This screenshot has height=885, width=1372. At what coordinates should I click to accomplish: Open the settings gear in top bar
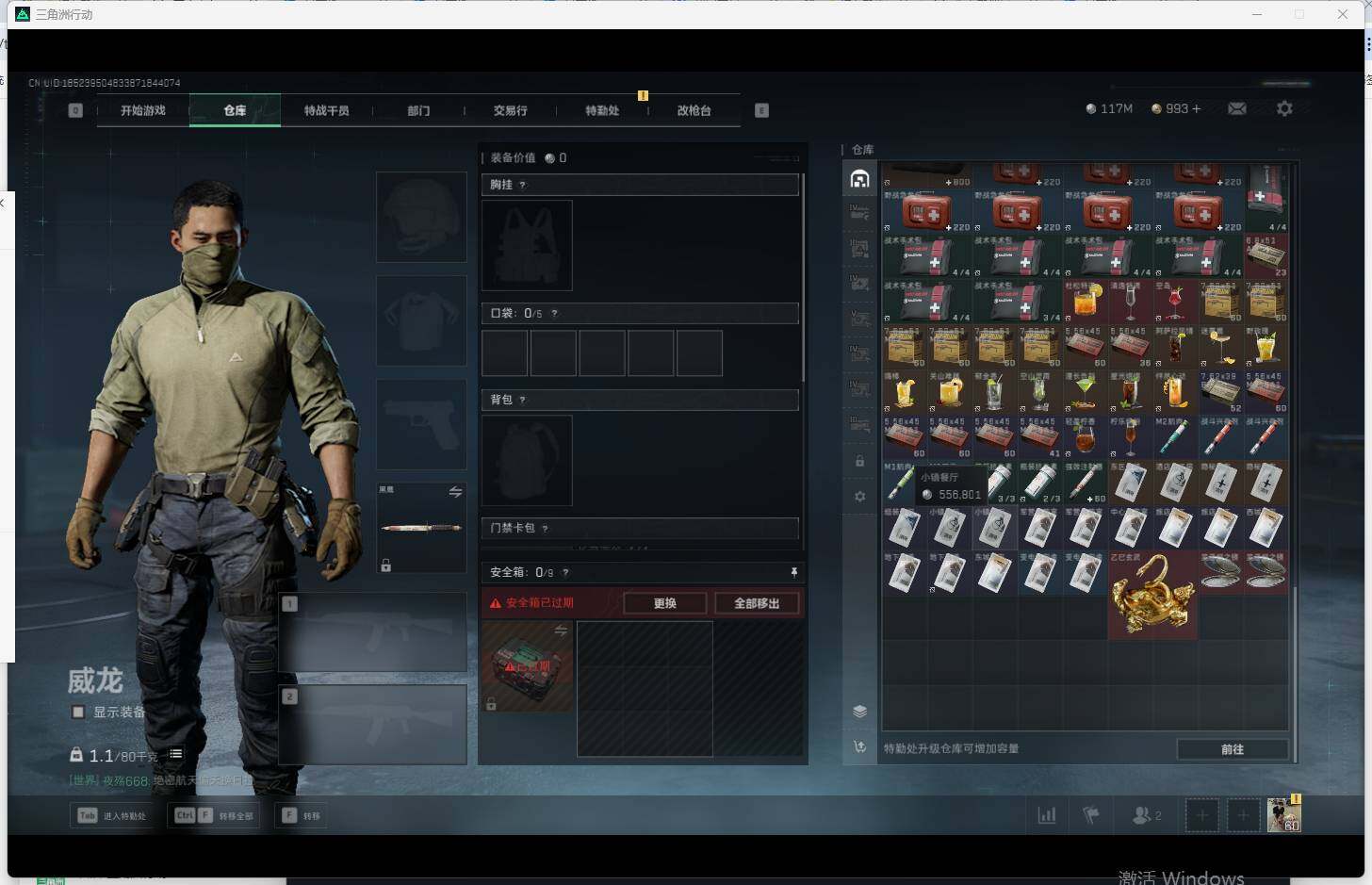tap(1284, 109)
